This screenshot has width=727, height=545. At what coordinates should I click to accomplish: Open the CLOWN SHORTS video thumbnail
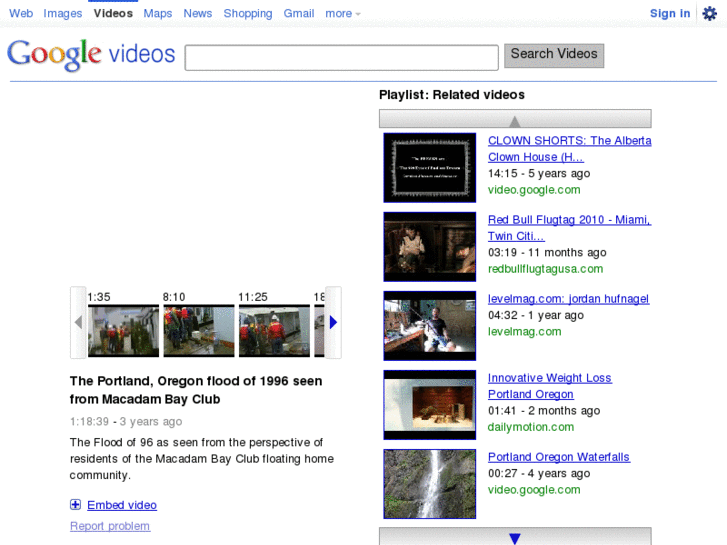[x=430, y=168]
